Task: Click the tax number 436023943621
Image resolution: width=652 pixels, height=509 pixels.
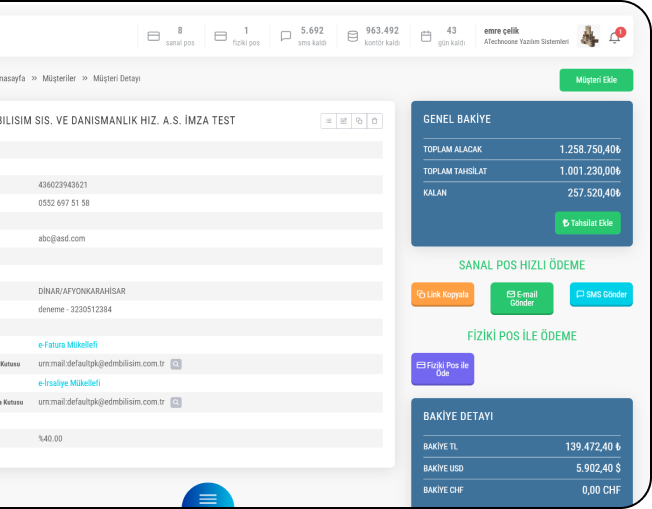Action: [63, 185]
